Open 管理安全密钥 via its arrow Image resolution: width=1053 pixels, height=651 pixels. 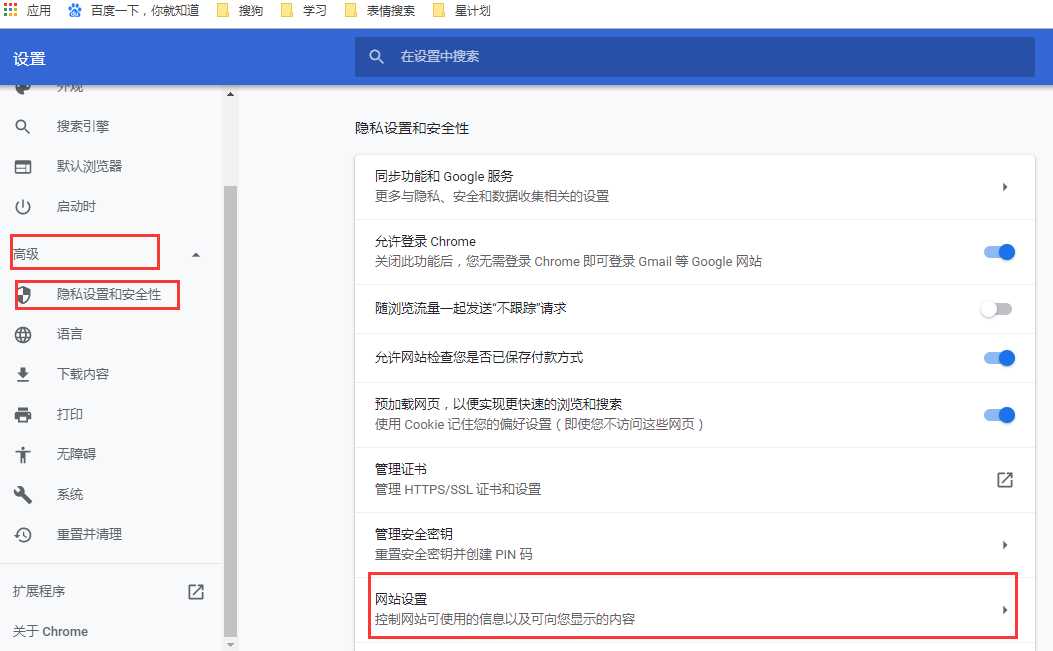click(x=1005, y=544)
